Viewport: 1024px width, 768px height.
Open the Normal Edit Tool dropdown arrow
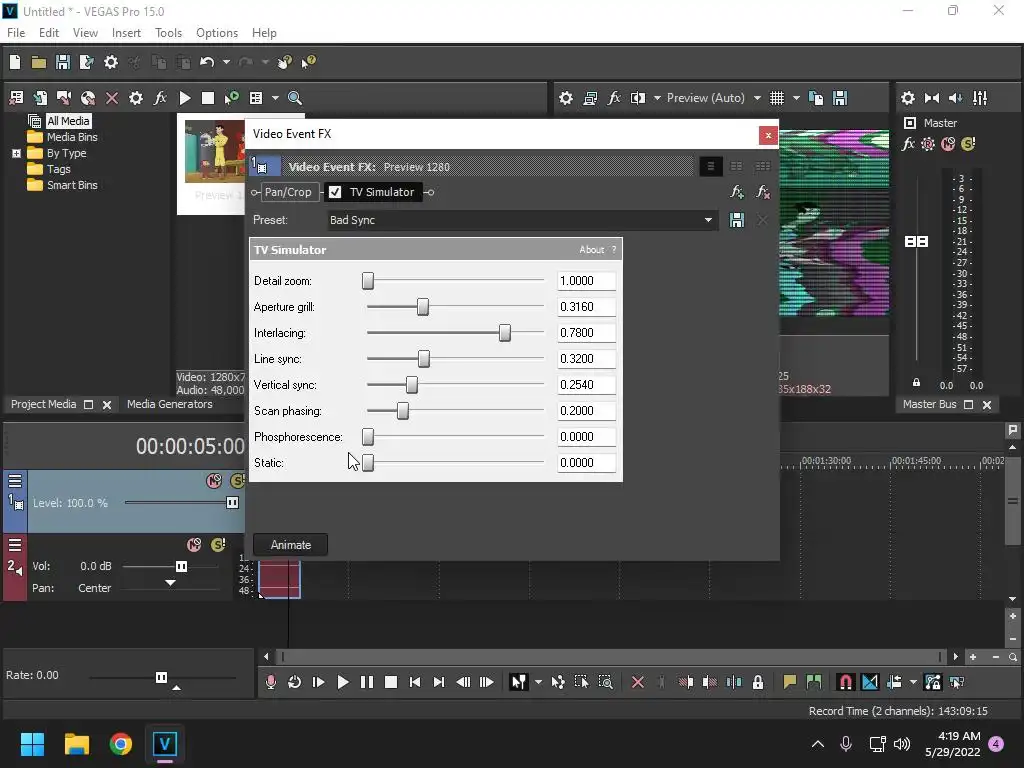coord(538,682)
